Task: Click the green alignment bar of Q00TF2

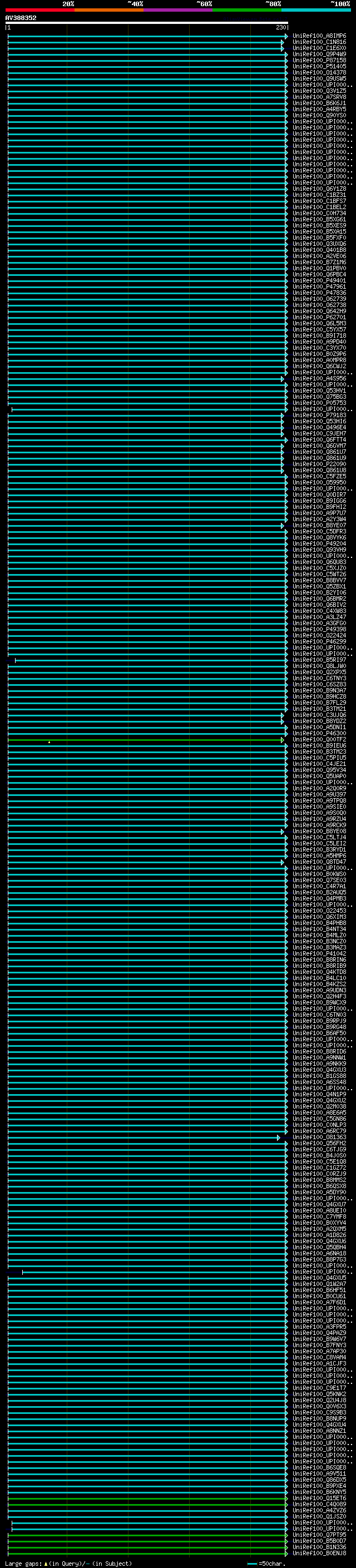Action: [146, 740]
